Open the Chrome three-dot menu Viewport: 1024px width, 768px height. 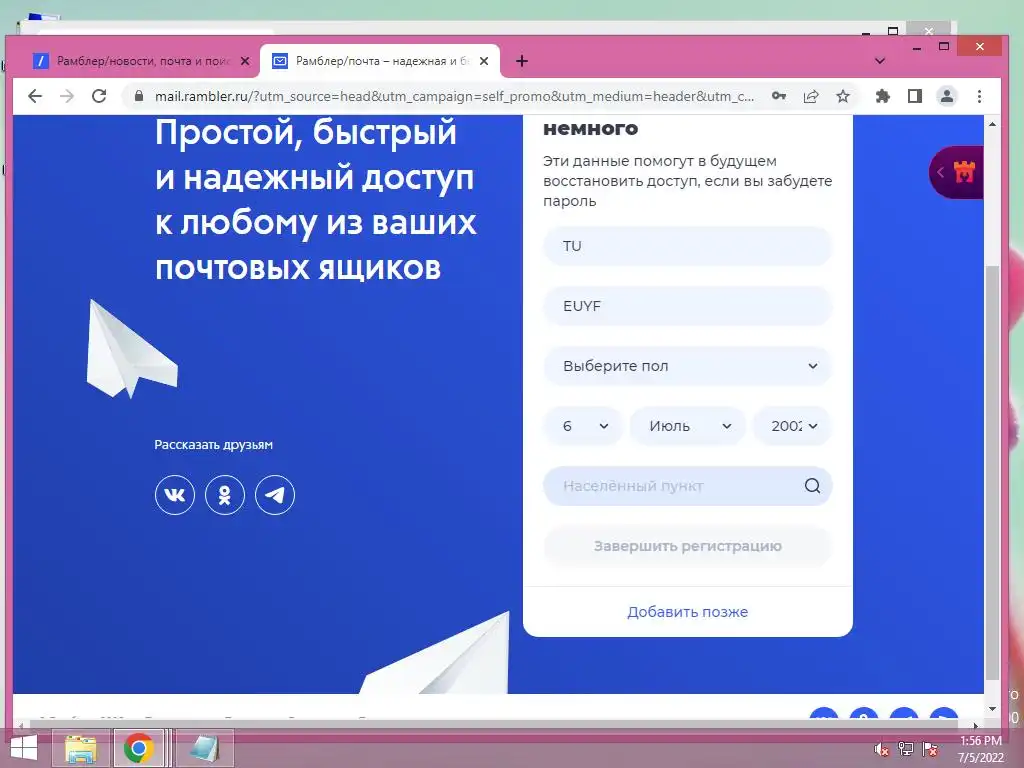pos(979,97)
